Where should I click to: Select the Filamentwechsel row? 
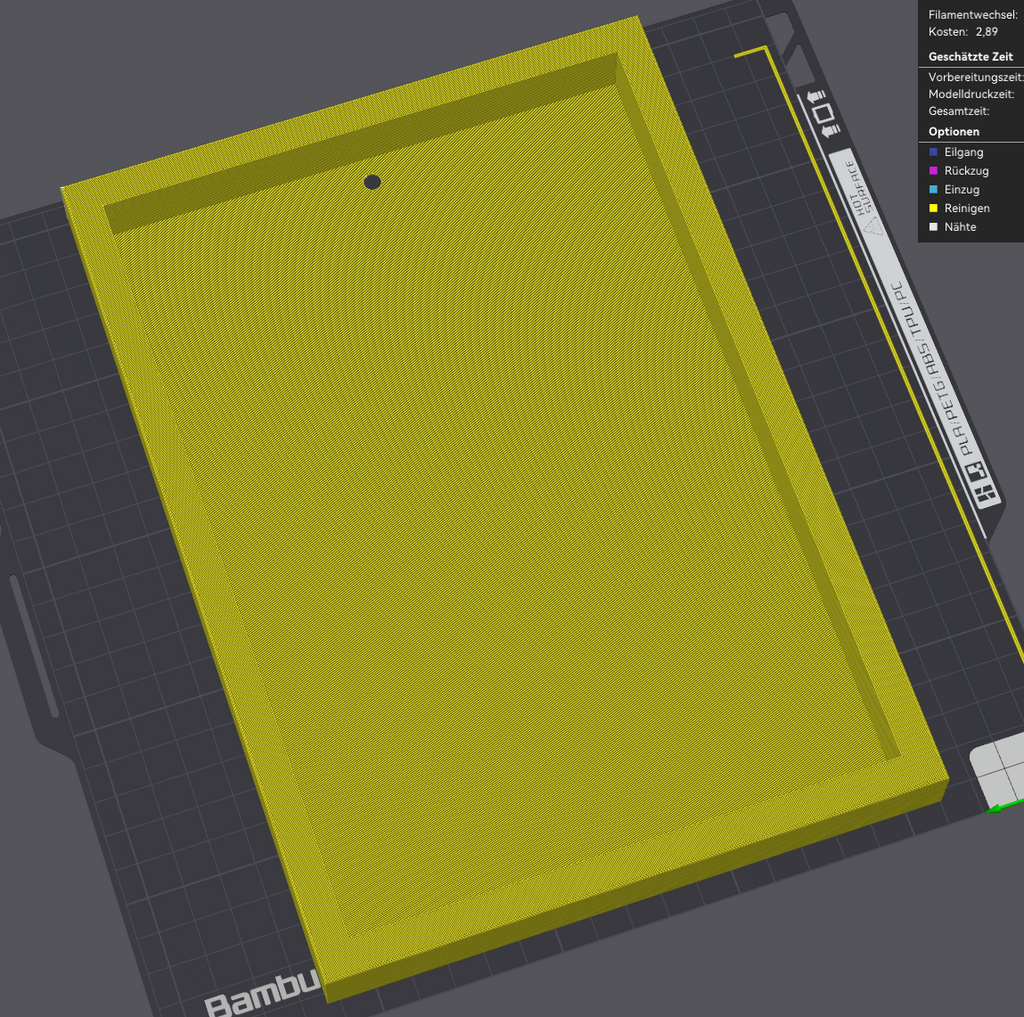coord(972,14)
